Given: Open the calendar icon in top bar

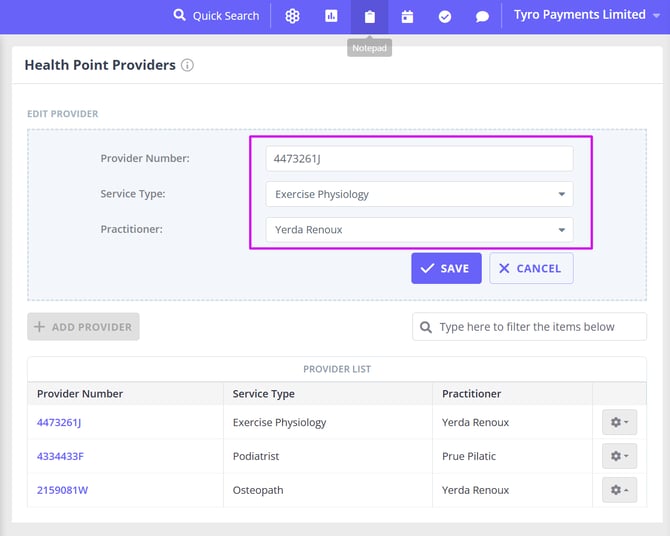Looking at the screenshot, I should (407, 16).
